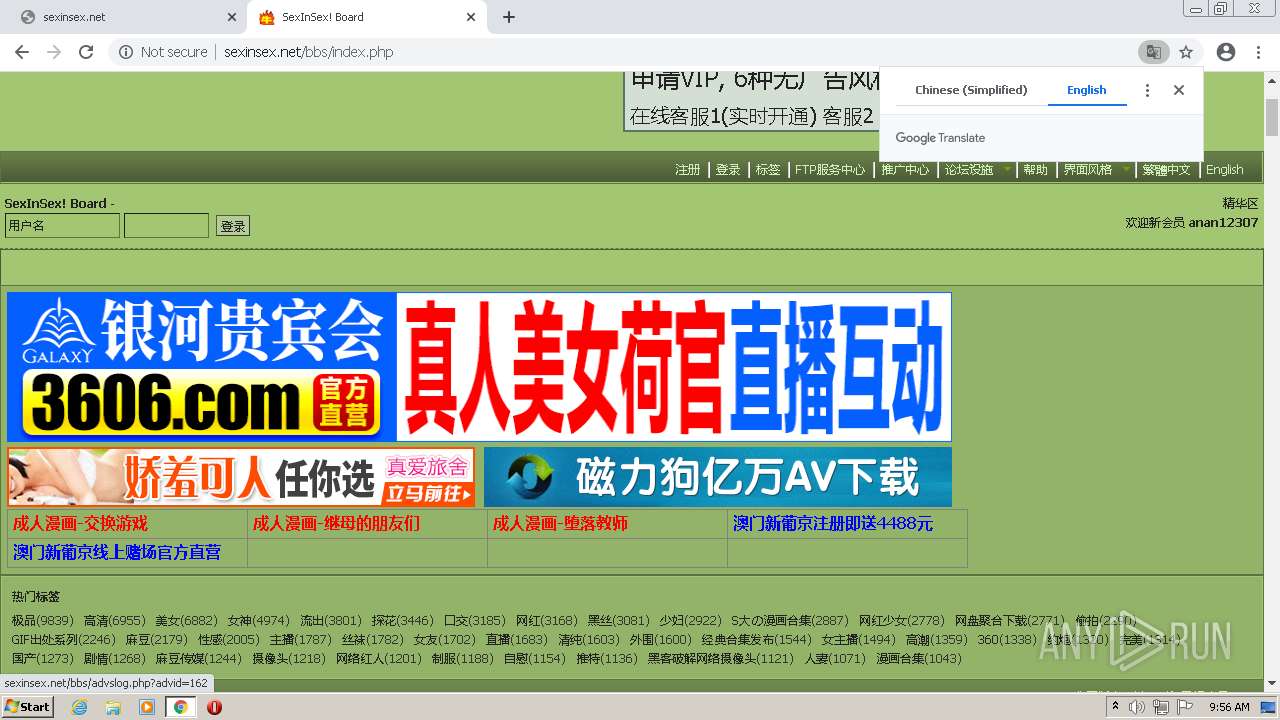This screenshot has height=720, width=1280.
Task: Select the 极品(9839) tag
Action: 42,621
